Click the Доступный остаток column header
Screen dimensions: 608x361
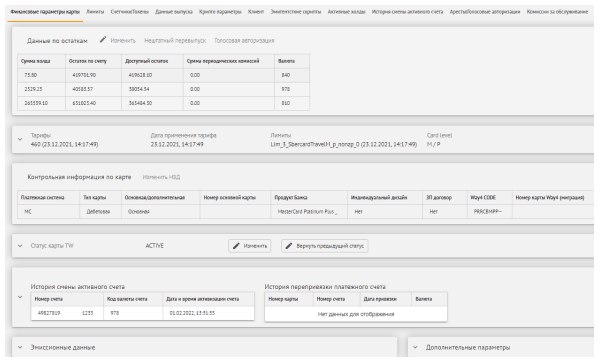click(x=152, y=61)
